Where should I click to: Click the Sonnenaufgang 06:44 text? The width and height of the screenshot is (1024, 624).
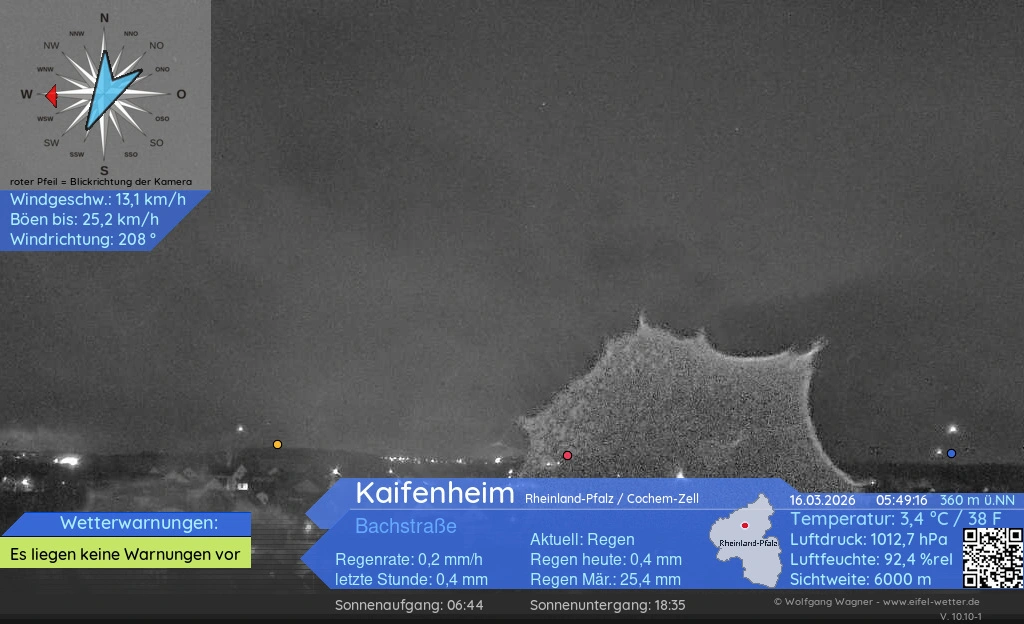[x=409, y=605]
